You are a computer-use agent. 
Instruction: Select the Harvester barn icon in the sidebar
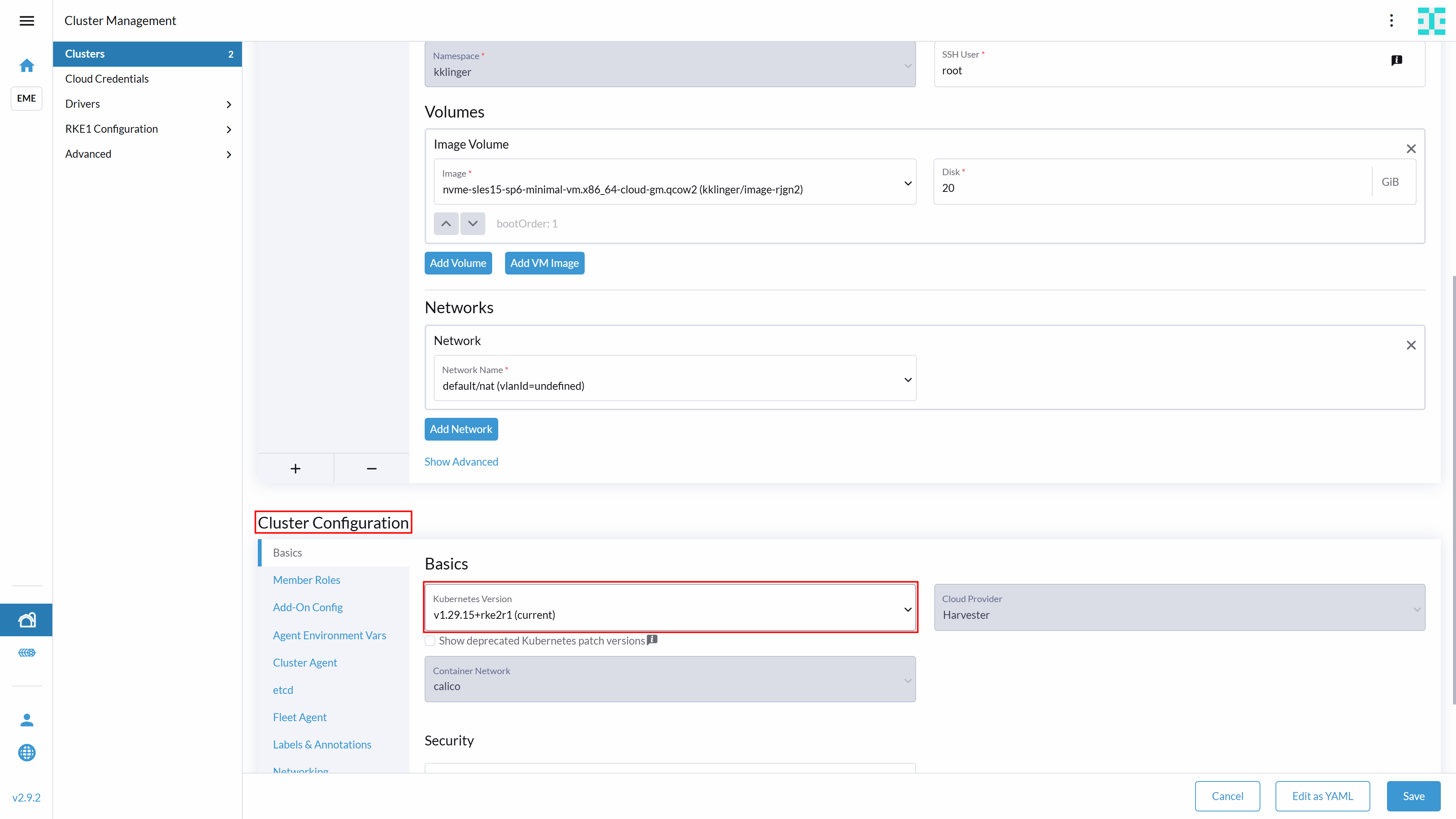(x=27, y=620)
